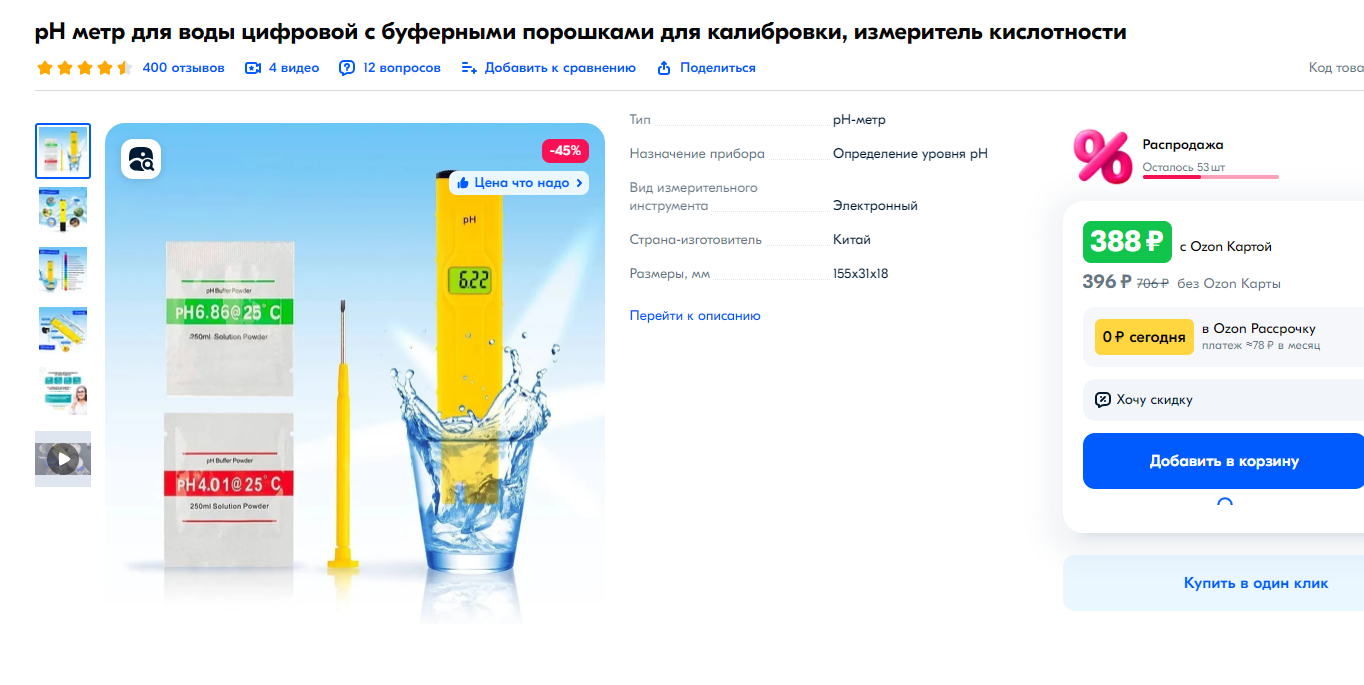Click the question bubble icon beside 12 вопросов
This screenshot has height=685, width=1364.
click(x=347, y=68)
